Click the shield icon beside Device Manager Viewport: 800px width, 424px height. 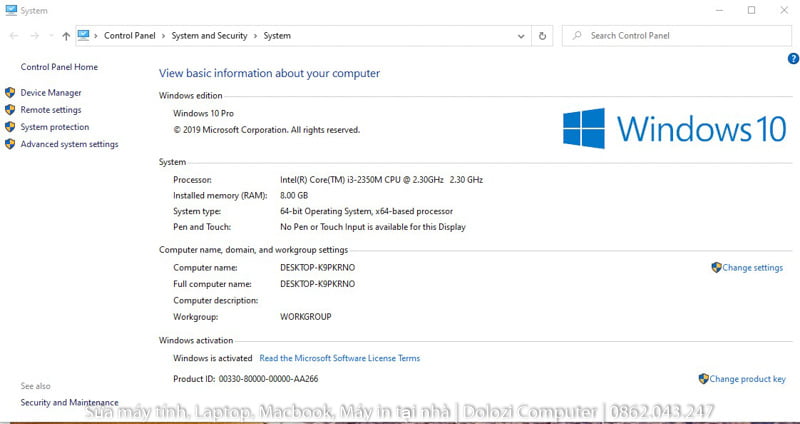(10, 92)
